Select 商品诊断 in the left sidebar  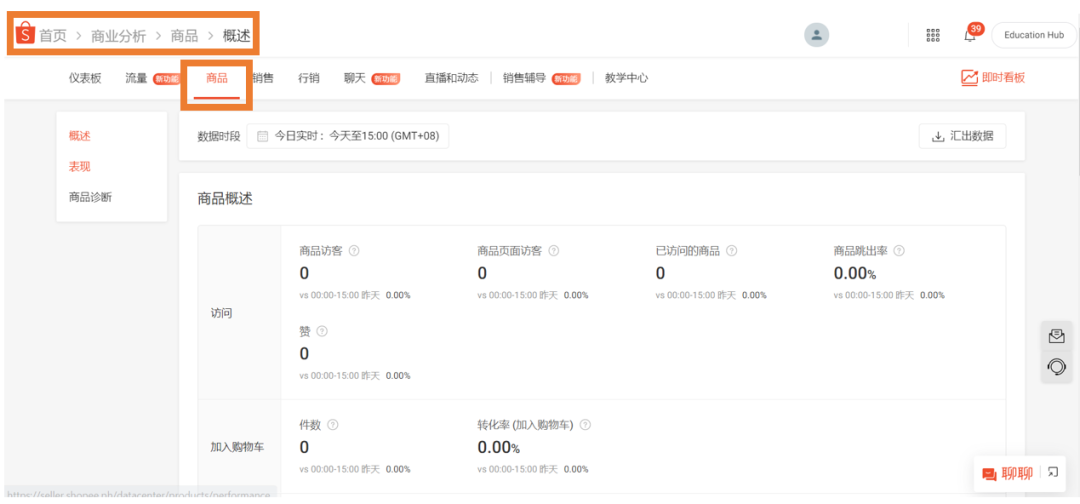coord(90,197)
